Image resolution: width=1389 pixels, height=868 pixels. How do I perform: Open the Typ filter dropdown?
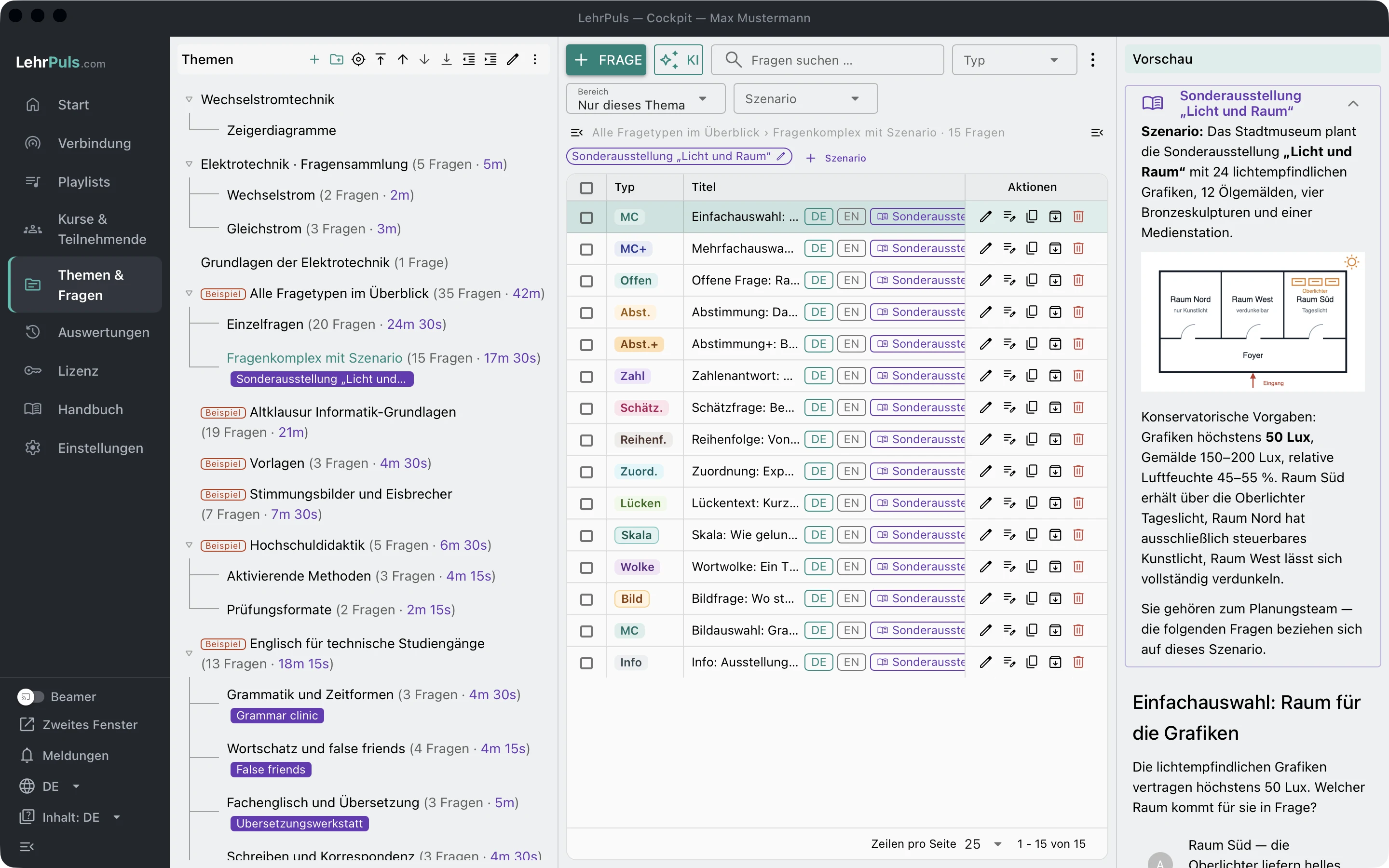tap(1014, 60)
